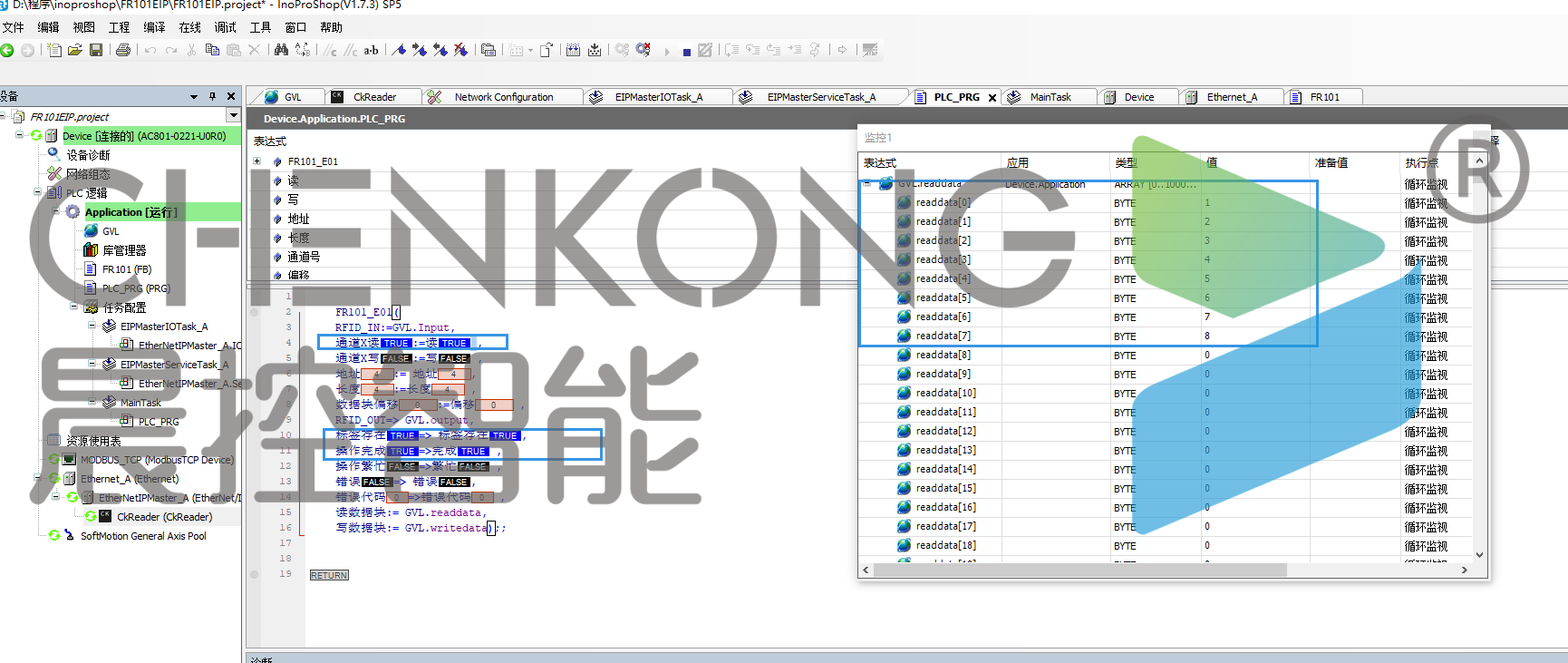Click the watch list horizontal scrollbar thumb
This screenshot has width=1568, height=663.
pyautogui.click(x=1079, y=570)
